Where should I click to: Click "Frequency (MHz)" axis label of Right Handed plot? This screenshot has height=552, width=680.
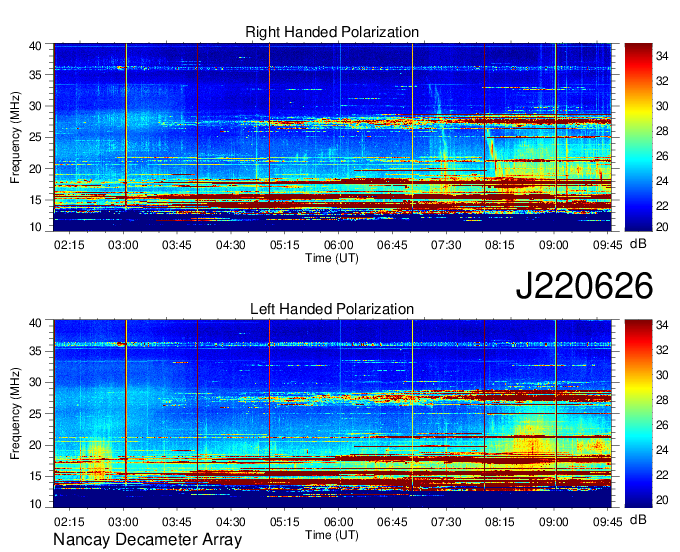click(x=15, y=137)
